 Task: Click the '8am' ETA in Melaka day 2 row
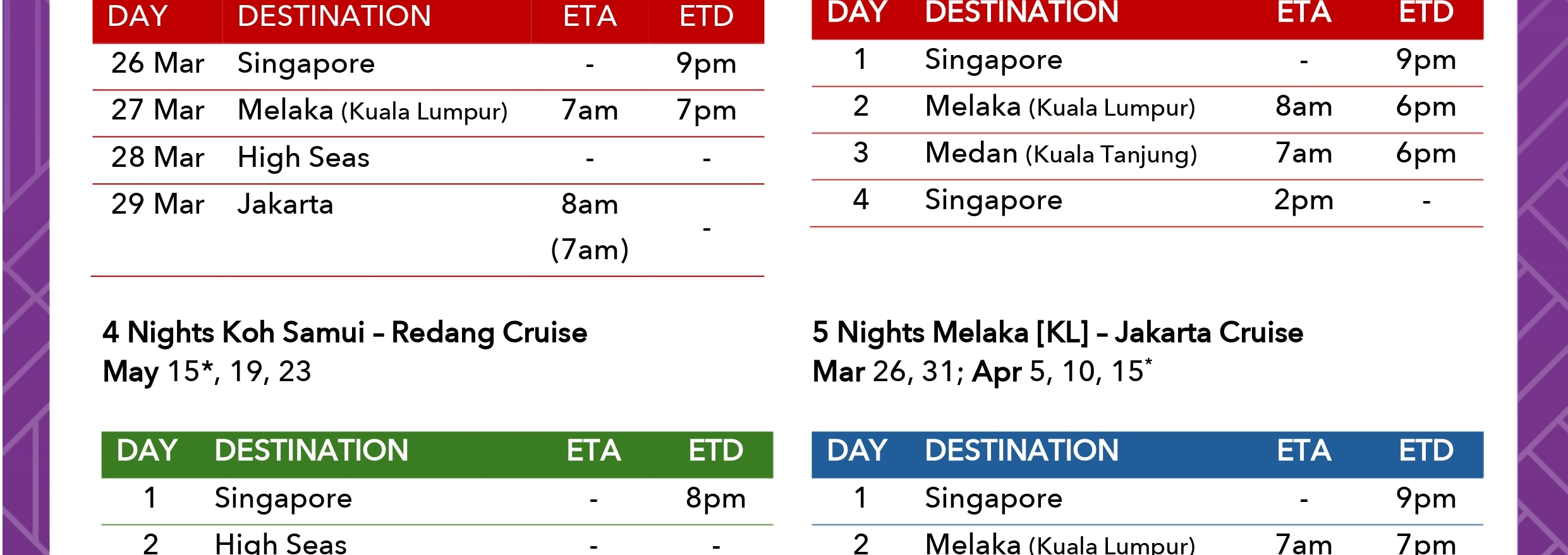coord(1304,106)
